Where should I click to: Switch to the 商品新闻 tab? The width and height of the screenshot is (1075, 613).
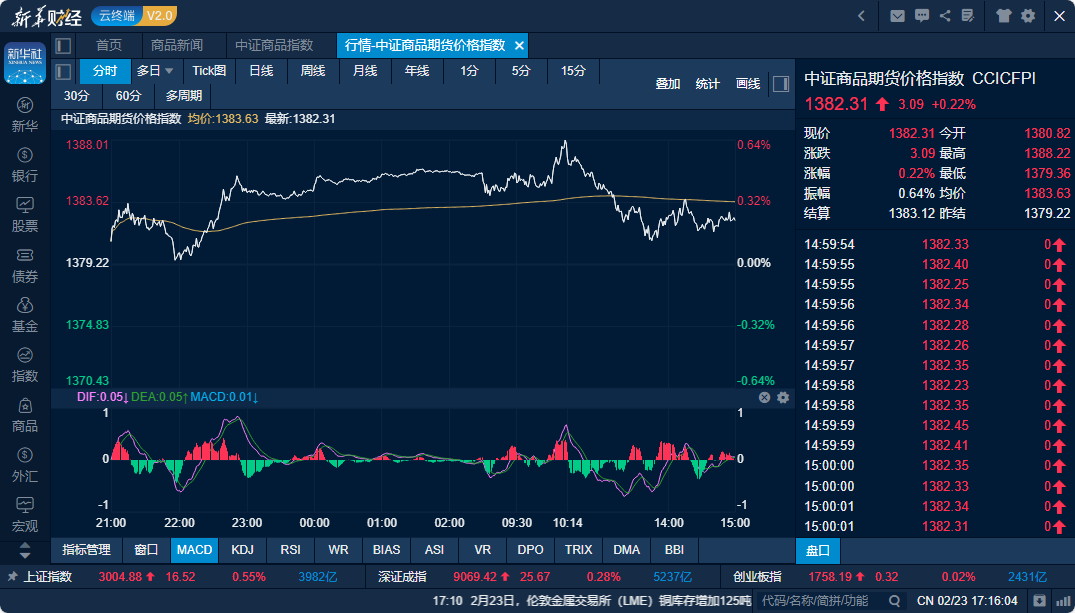coord(176,46)
